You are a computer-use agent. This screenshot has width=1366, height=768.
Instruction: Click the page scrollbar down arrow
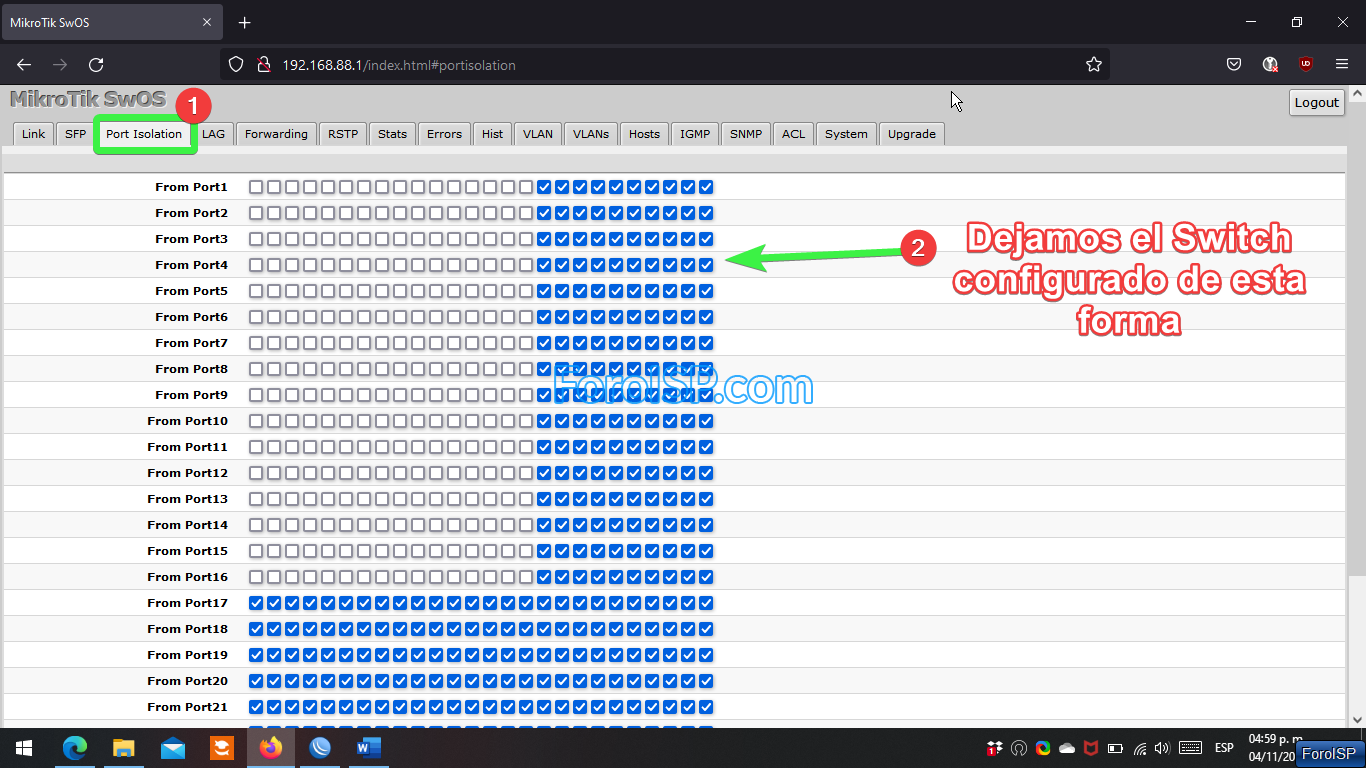click(x=1357, y=719)
